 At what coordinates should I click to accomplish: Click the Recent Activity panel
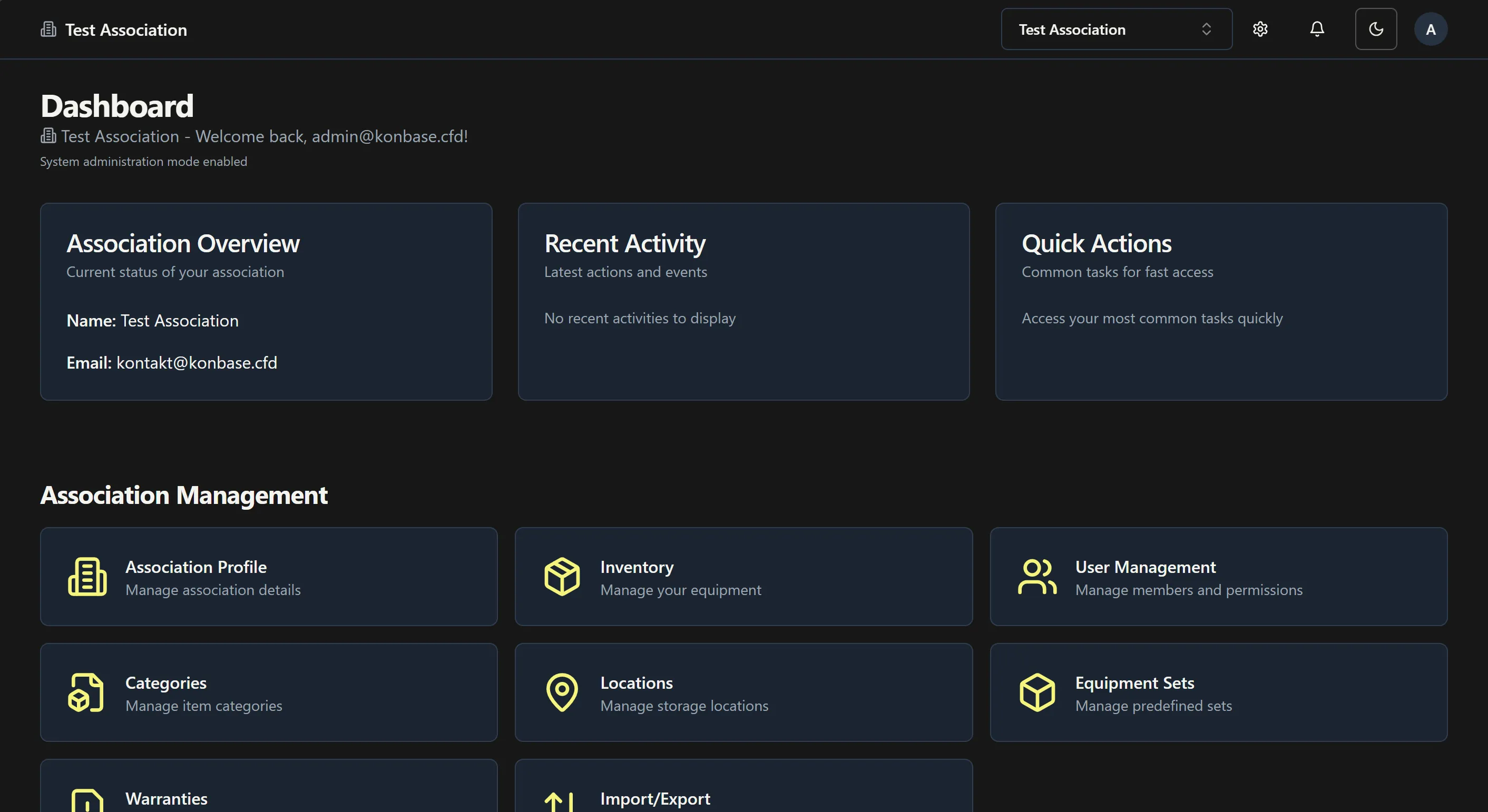coord(743,301)
